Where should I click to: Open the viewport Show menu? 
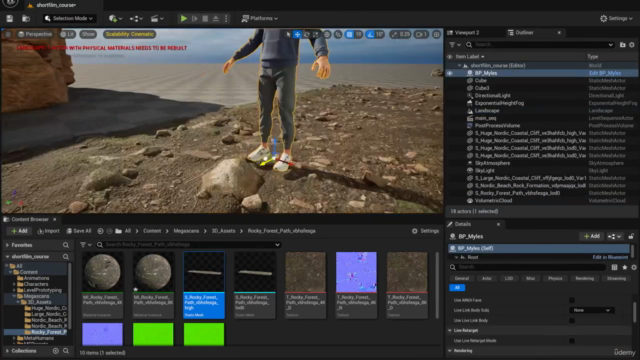click(88, 34)
